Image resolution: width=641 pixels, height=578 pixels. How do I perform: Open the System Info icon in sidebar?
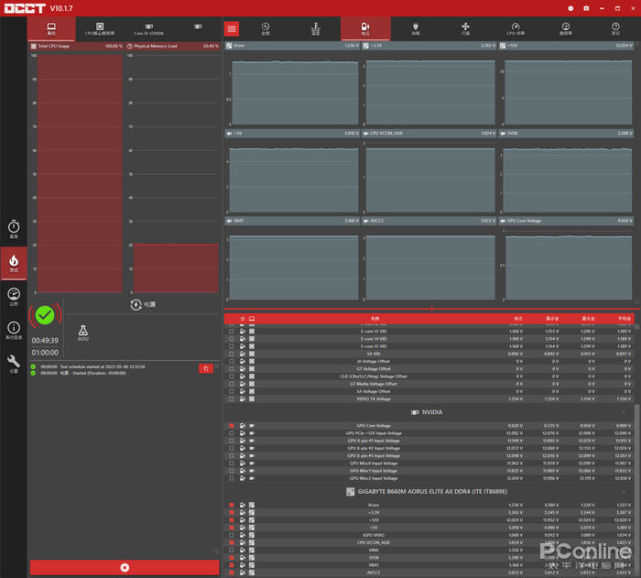(13, 330)
